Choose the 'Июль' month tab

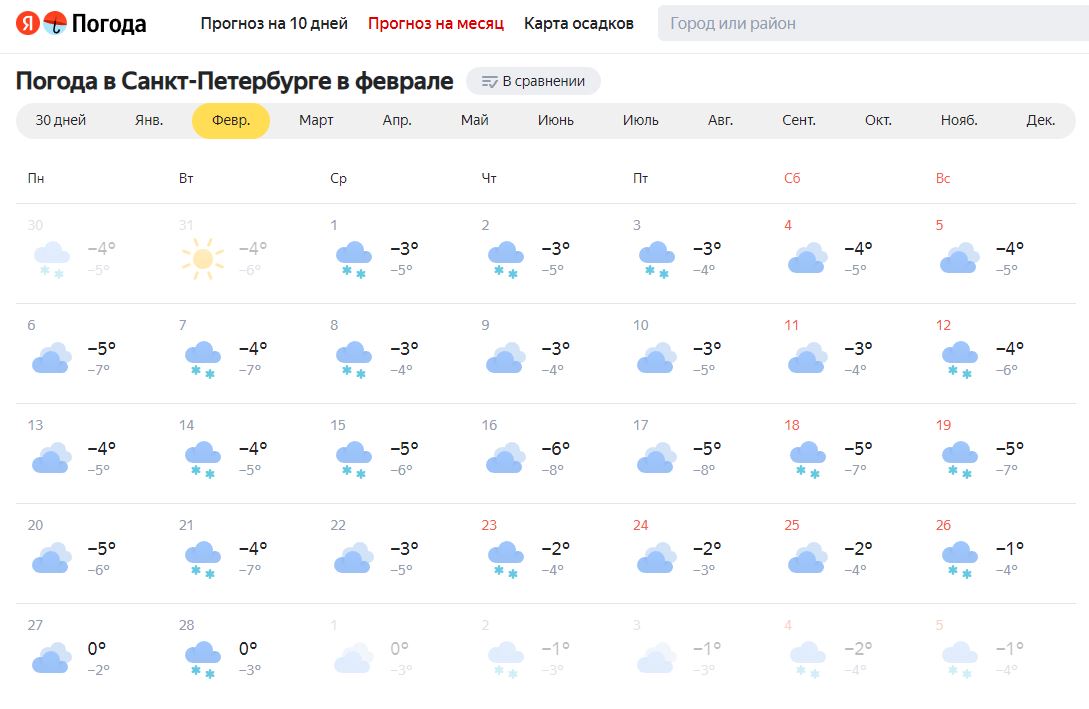[641, 120]
